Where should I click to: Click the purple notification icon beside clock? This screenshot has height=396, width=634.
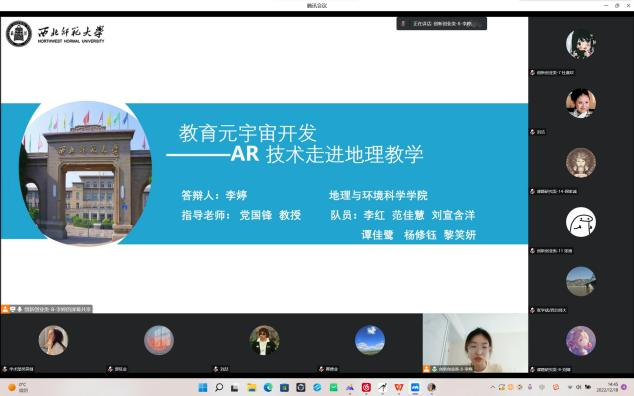(625, 388)
